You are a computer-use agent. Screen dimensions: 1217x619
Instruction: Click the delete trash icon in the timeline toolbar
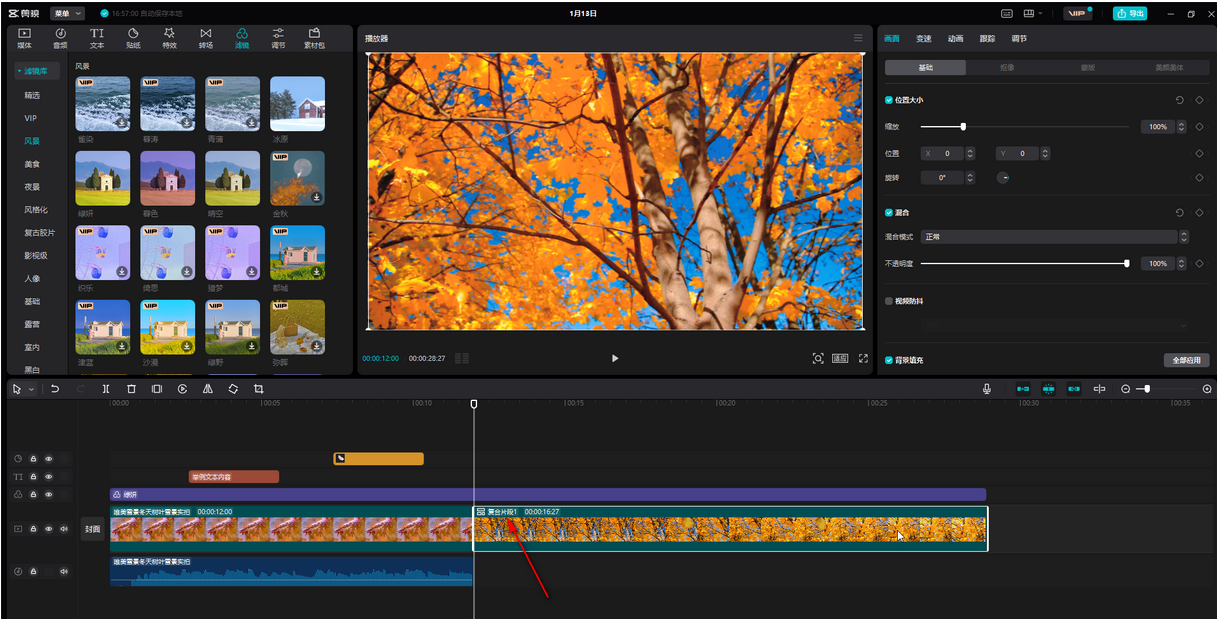click(x=131, y=389)
